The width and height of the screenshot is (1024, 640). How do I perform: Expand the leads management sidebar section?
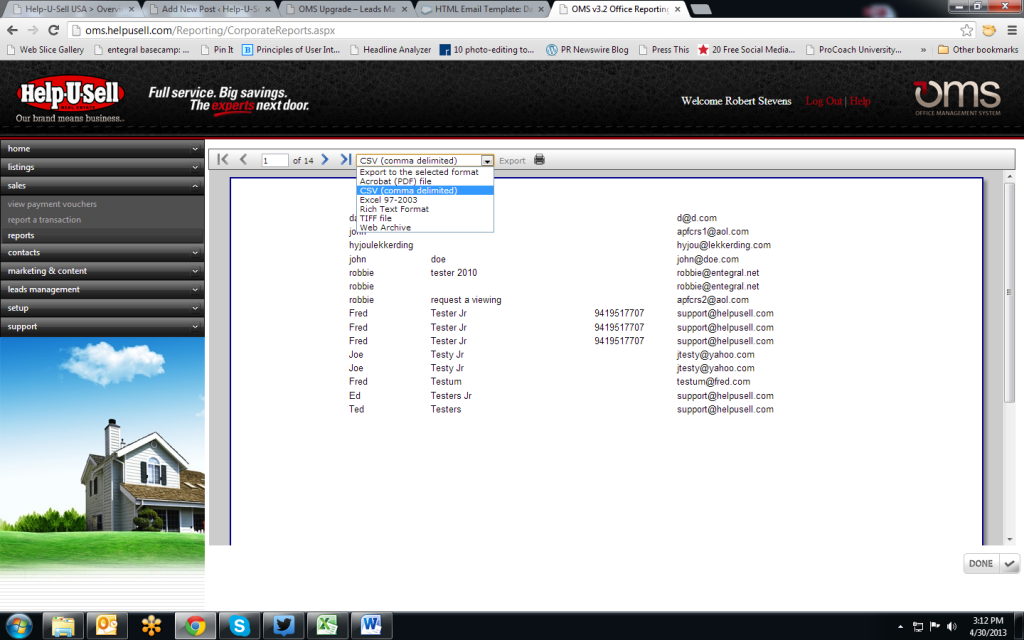coord(102,290)
